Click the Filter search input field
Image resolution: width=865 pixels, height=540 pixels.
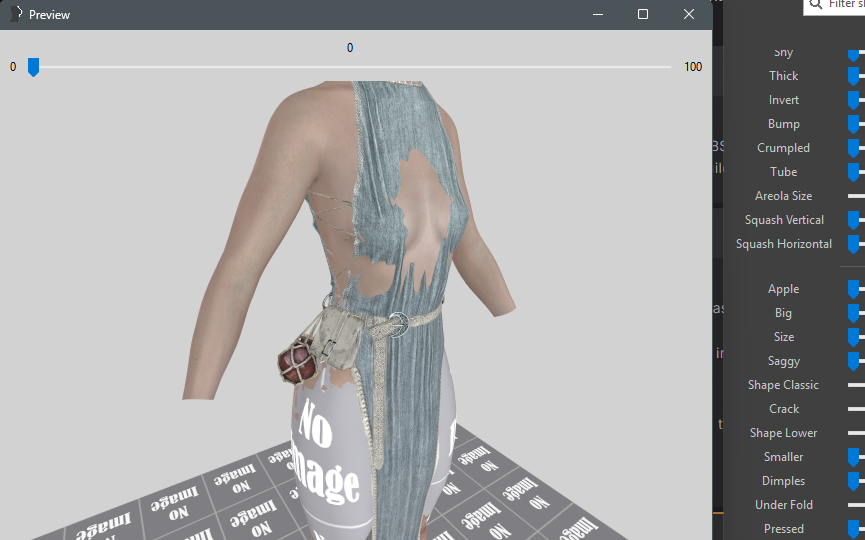point(834,6)
